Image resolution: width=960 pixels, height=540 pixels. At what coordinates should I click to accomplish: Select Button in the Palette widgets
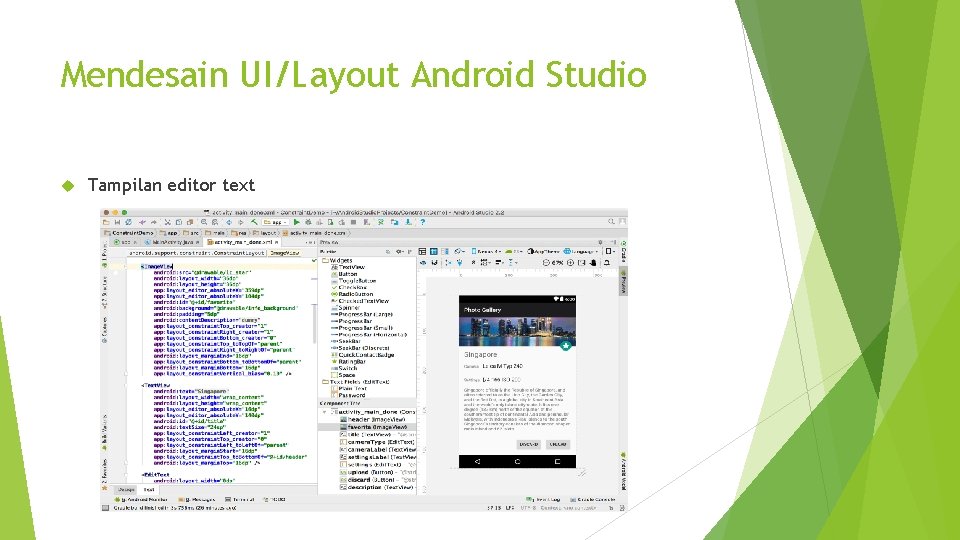point(343,274)
